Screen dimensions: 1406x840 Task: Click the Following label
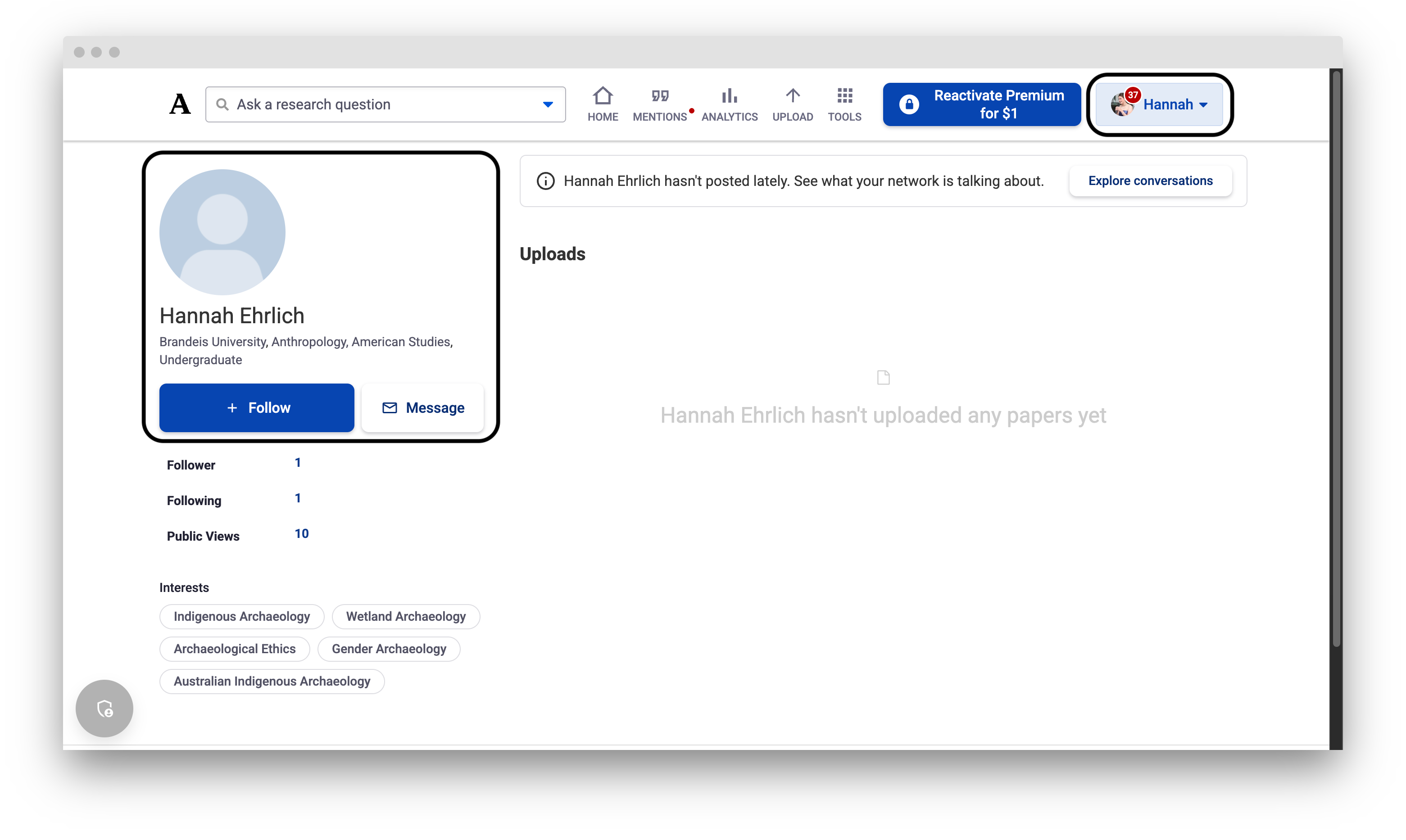[194, 501]
